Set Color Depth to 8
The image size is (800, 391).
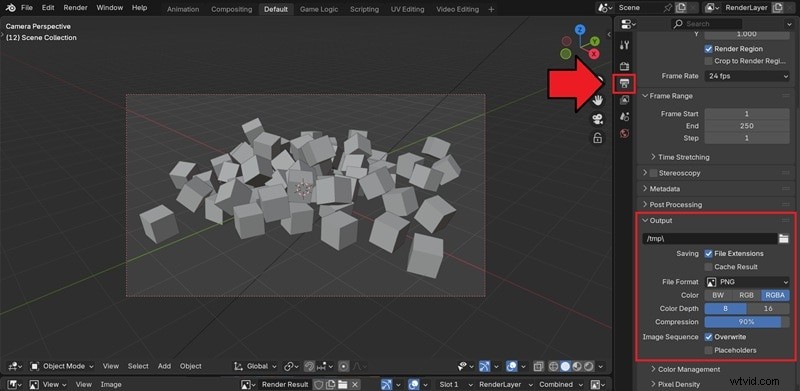[x=726, y=308]
